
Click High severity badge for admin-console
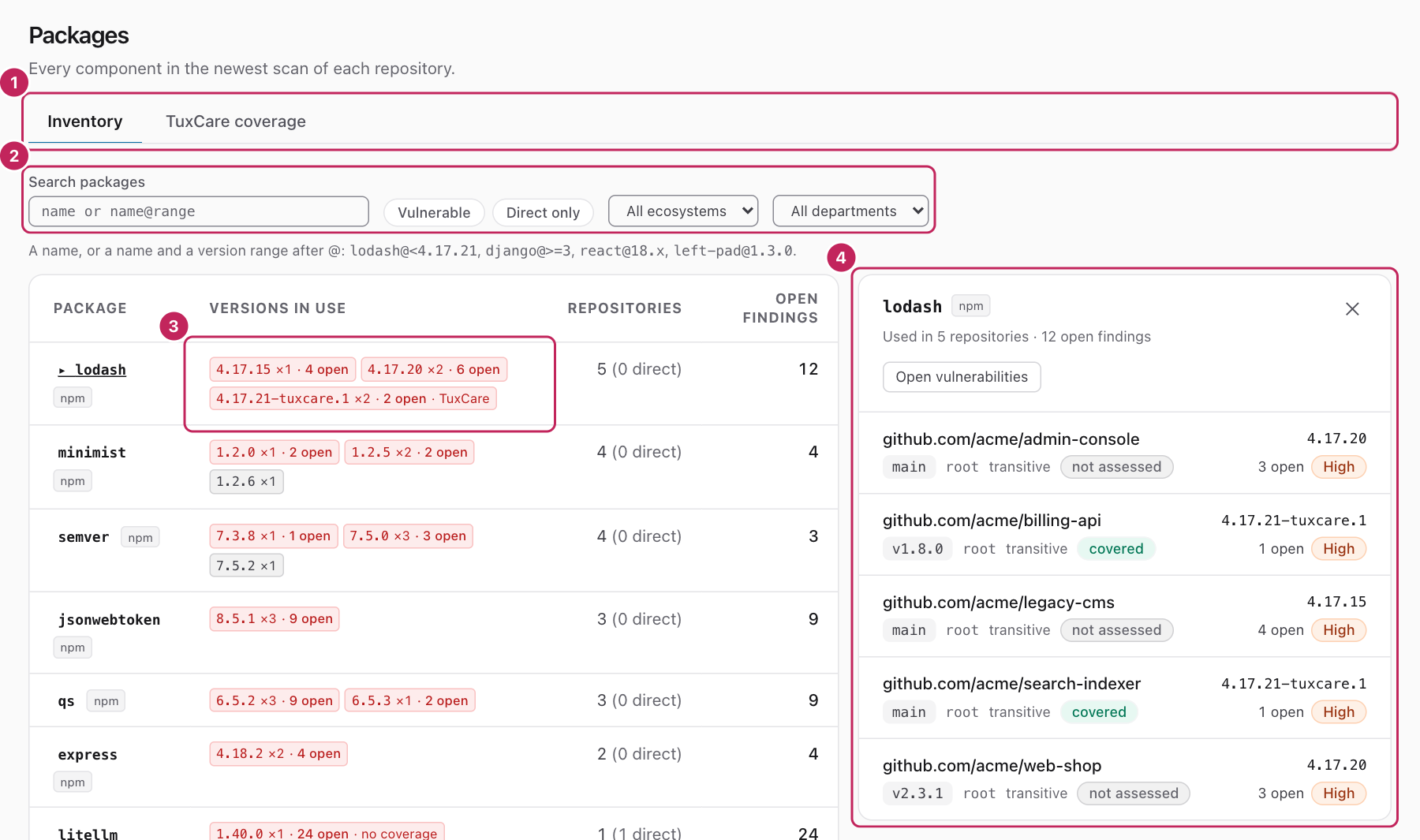coord(1339,467)
